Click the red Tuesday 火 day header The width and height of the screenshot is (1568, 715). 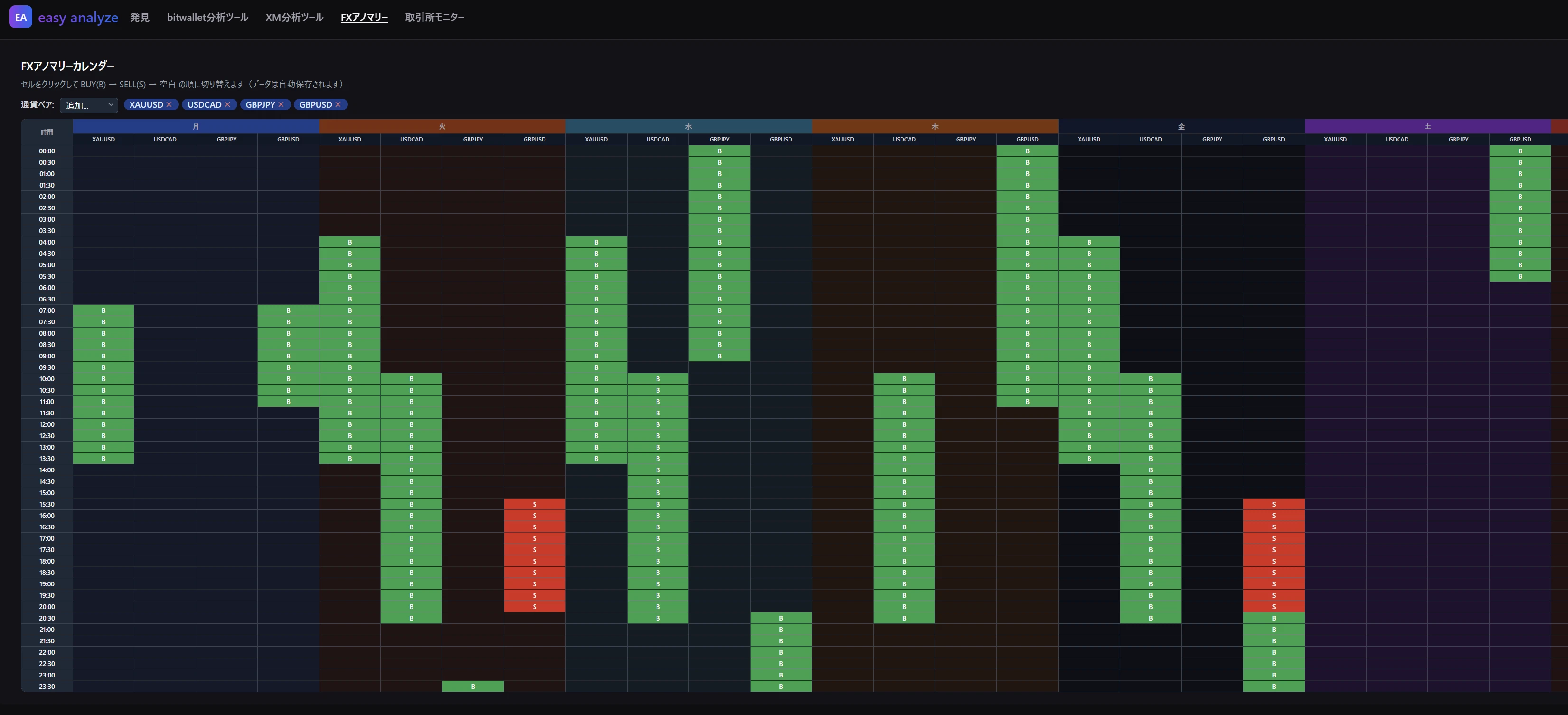coord(442,127)
